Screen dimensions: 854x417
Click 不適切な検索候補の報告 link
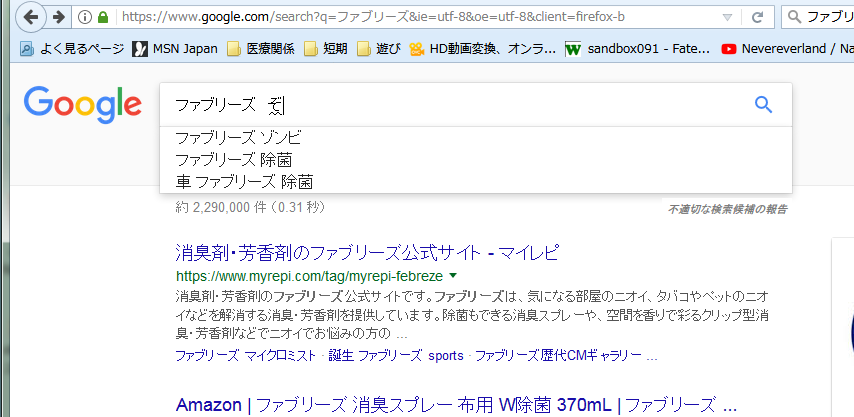[727, 209]
